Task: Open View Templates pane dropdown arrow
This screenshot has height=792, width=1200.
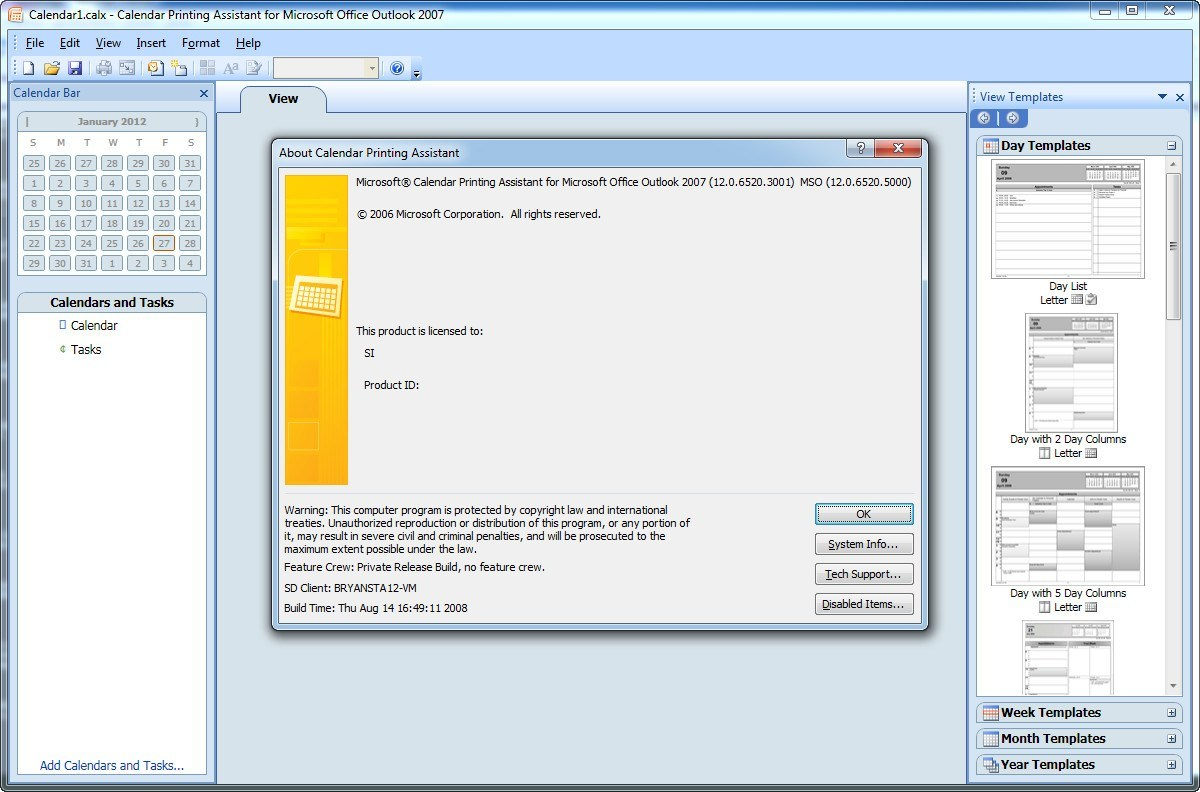Action: pyautogui.click(x=1162, y=97)
